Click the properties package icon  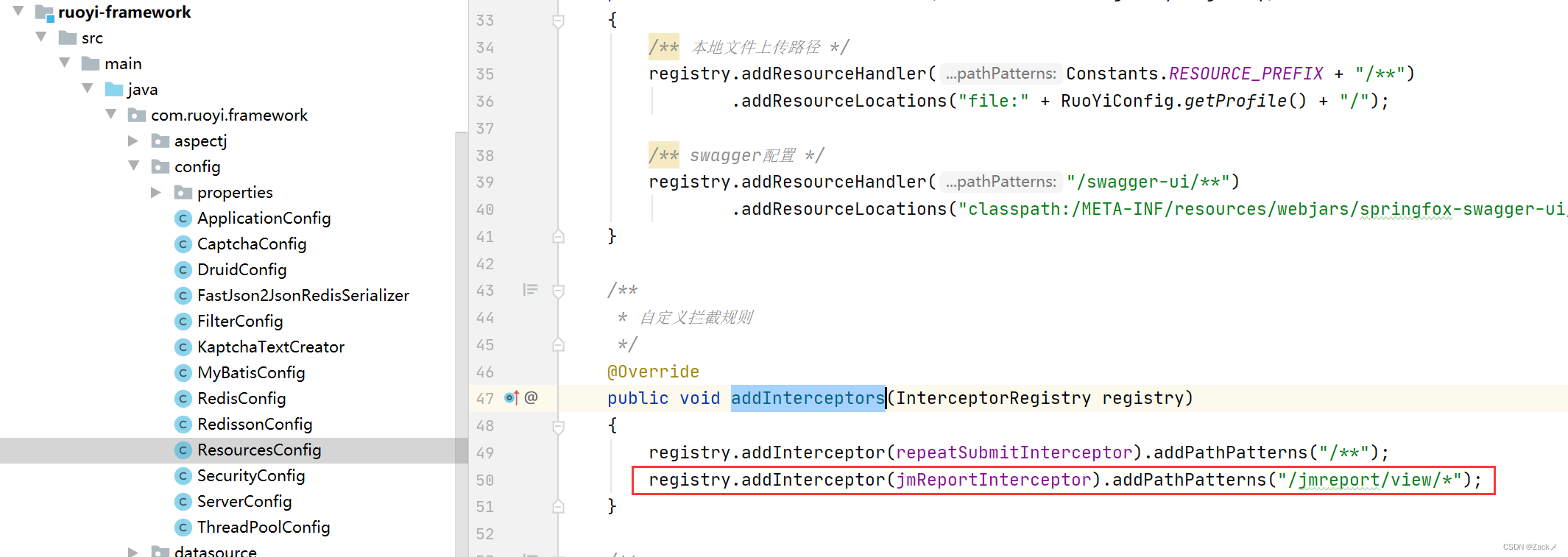click(183, 192)
